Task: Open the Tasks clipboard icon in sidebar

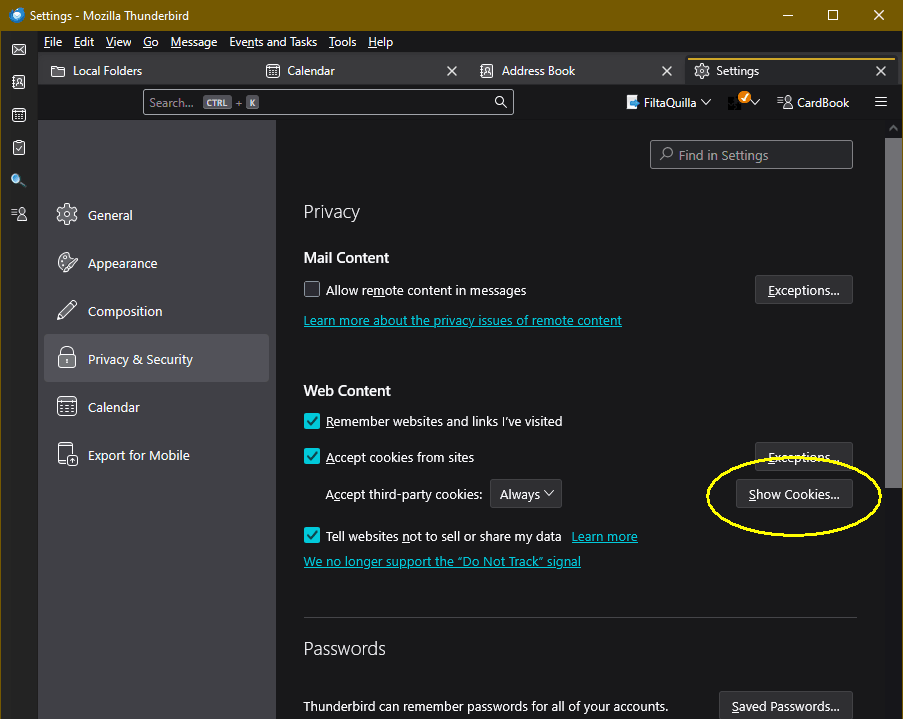Action: pos(19,148)
